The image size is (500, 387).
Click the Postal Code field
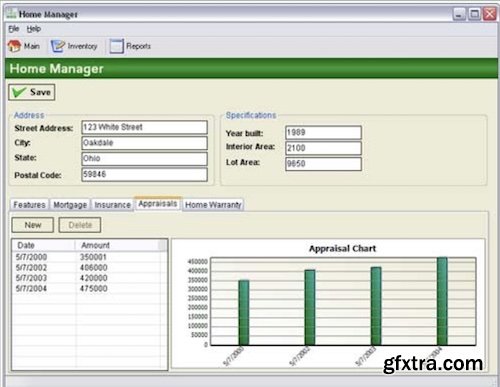pyautogui.click(x=144, y=175)
